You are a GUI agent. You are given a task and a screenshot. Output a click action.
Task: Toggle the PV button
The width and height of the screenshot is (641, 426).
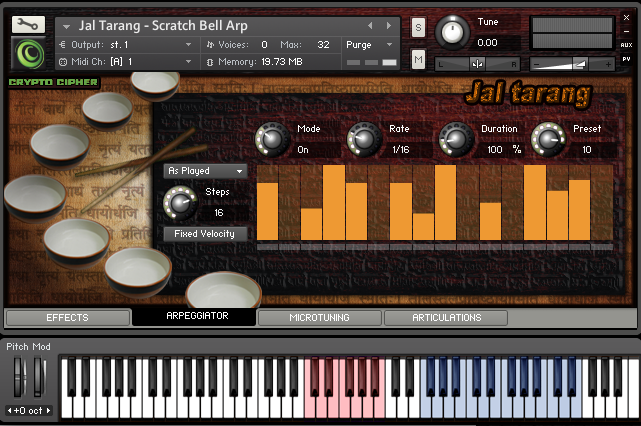(626, 59)
